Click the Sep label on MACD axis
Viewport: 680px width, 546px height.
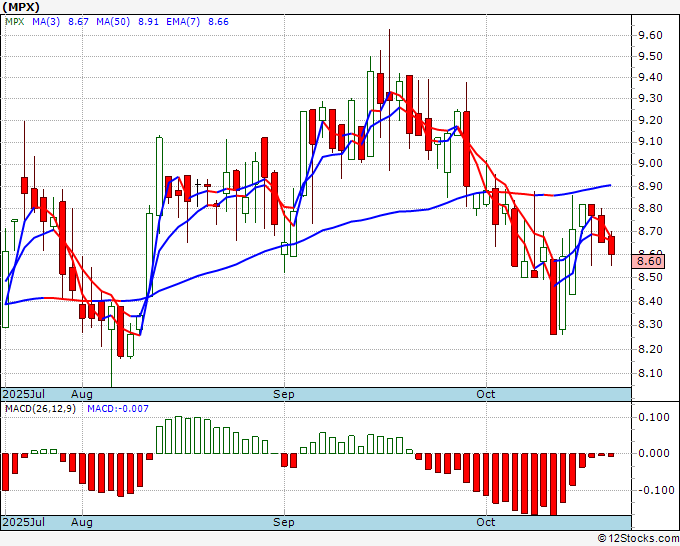coord(284,522)
